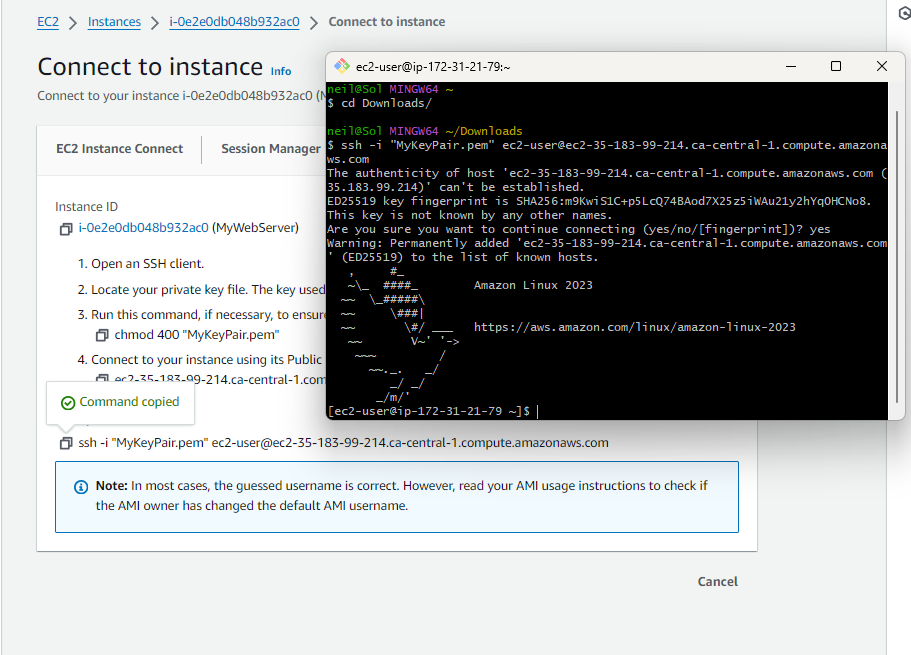This screenshot has width=911, height=655.
Task: Navigate to Instances via the breadcrumb
Action: (x=114, y=21)
